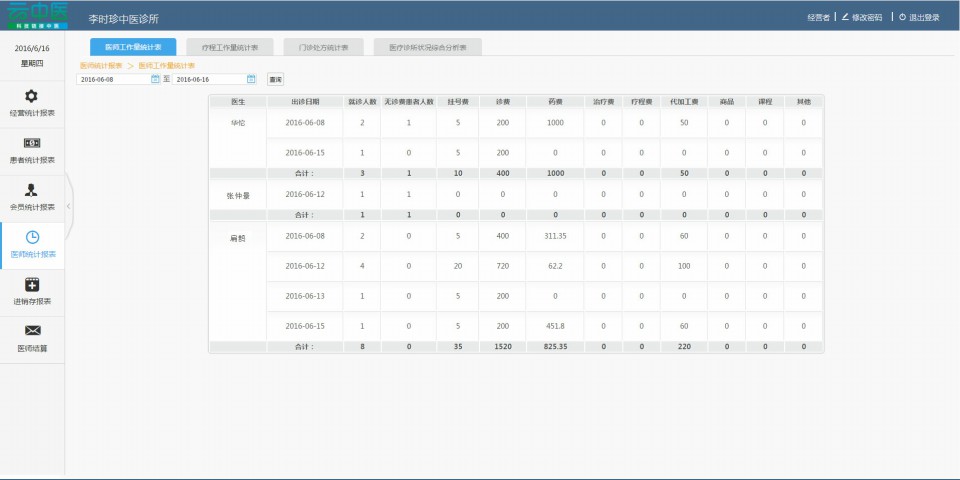Select the 医师工作量统计表 tab
The image size is (960, 480).
click(133, 47)
